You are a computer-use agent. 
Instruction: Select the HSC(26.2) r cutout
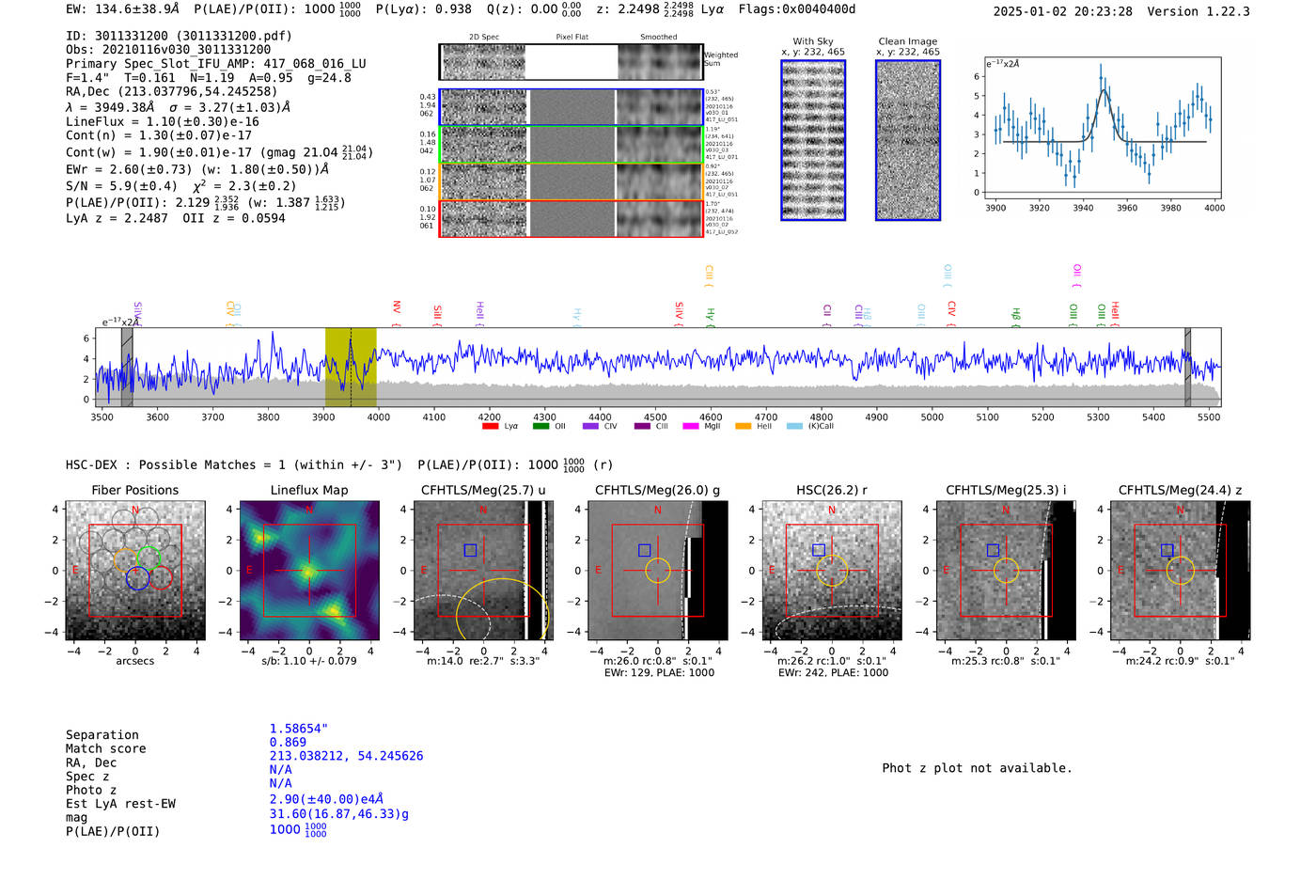click(x=831, y=571)
